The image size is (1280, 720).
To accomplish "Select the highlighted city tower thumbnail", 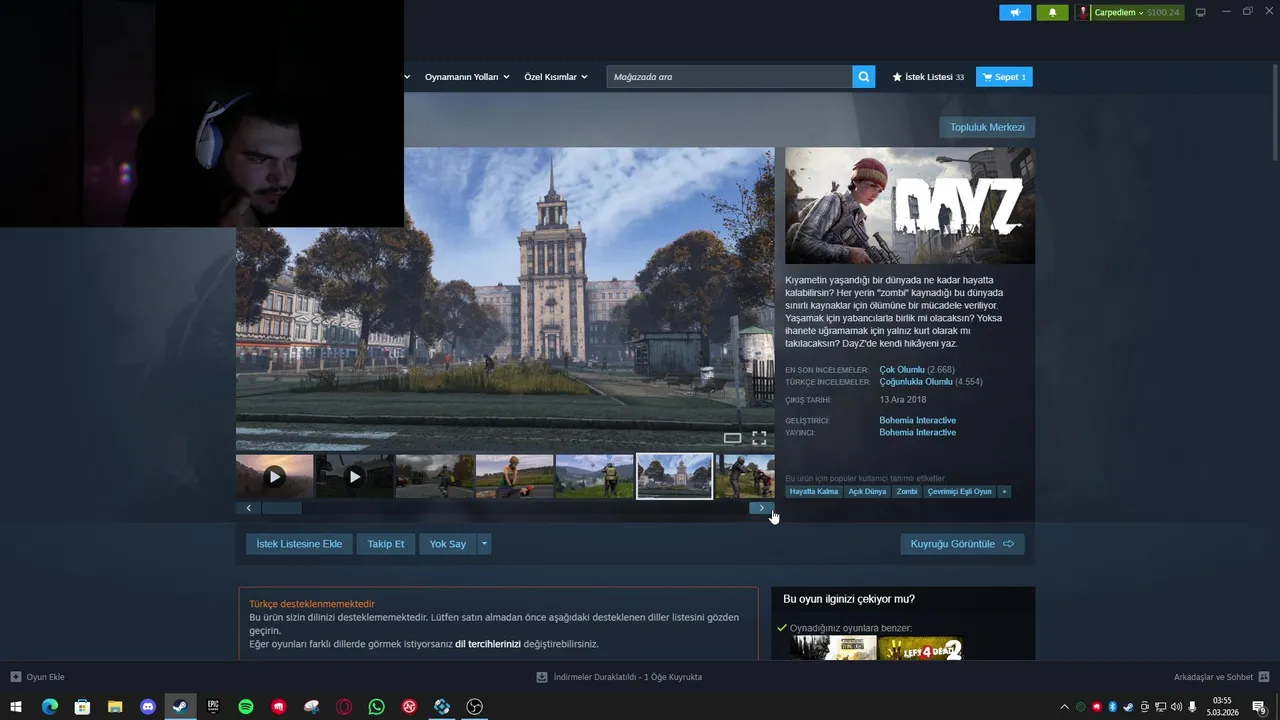I will 675,477.
